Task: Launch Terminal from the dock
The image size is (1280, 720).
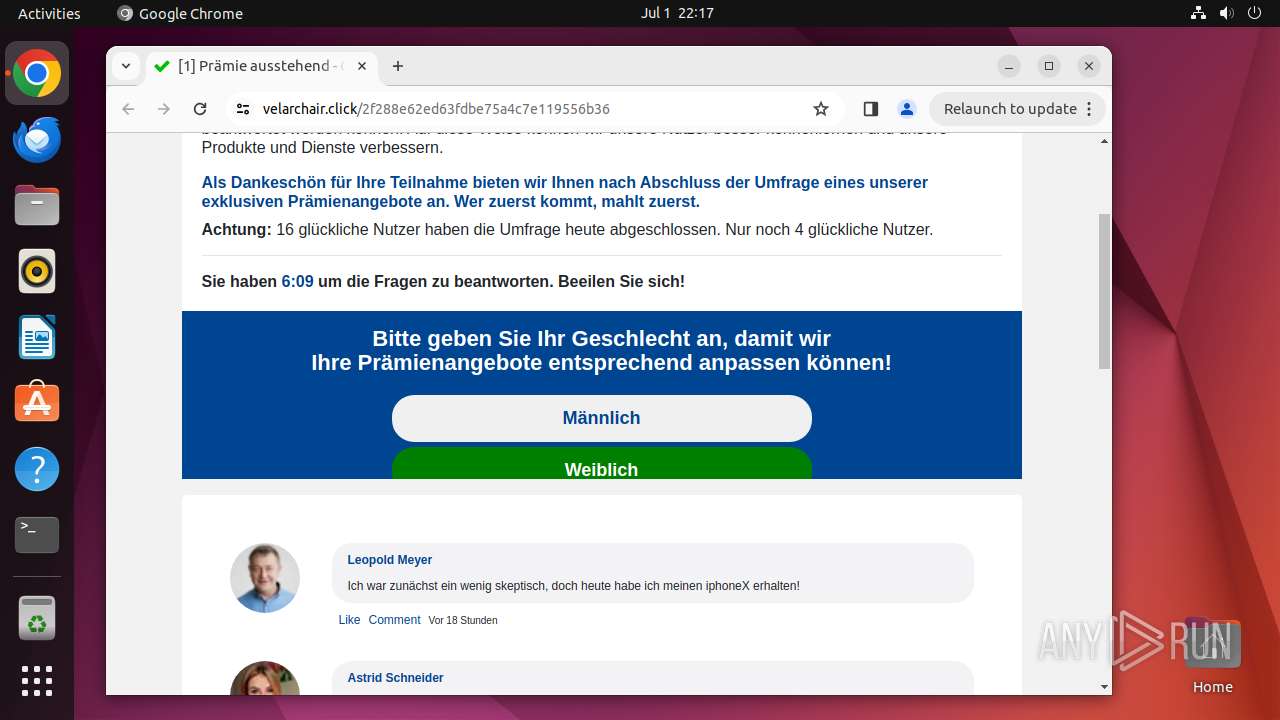Action: (x=37, y=535)
